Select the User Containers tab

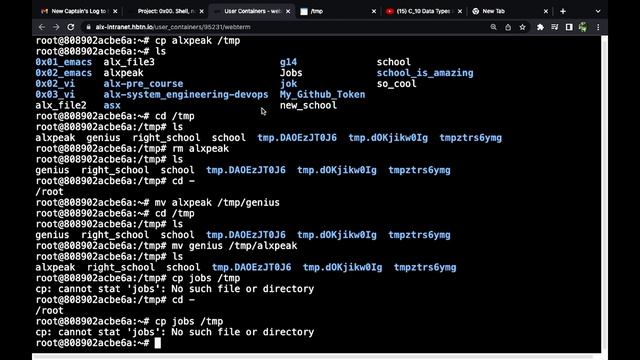[252, 11]
